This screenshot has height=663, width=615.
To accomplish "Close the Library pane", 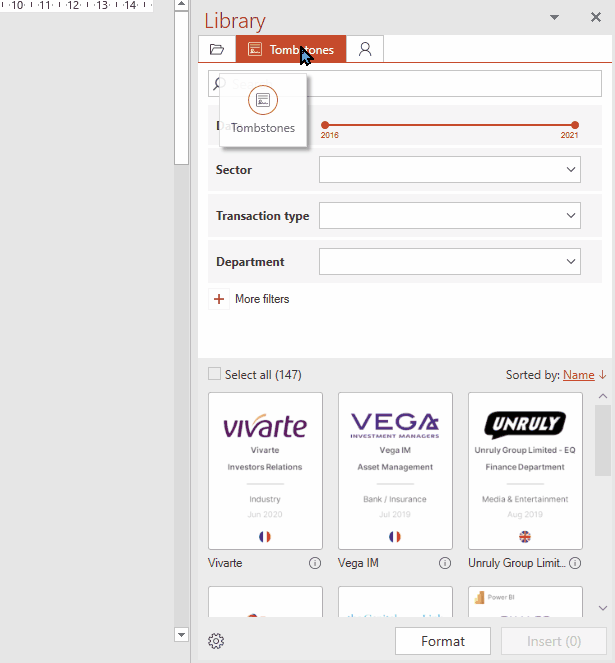I will [596, 17].
